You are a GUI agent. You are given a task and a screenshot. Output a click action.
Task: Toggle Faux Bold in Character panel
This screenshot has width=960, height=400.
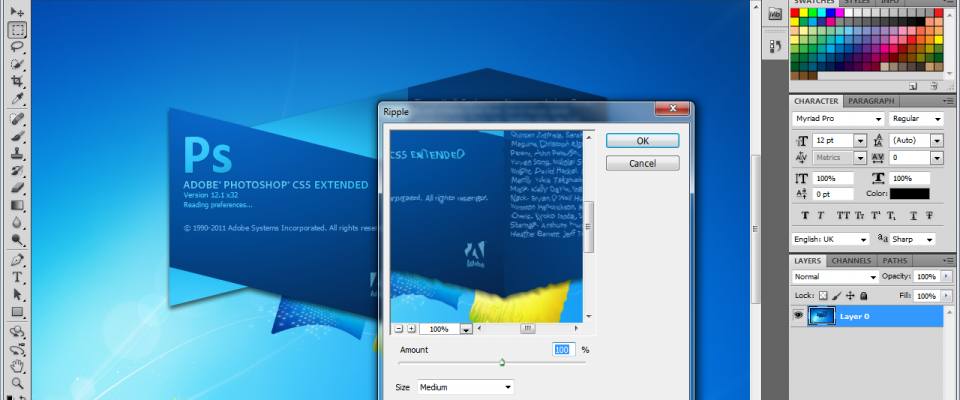804,216
